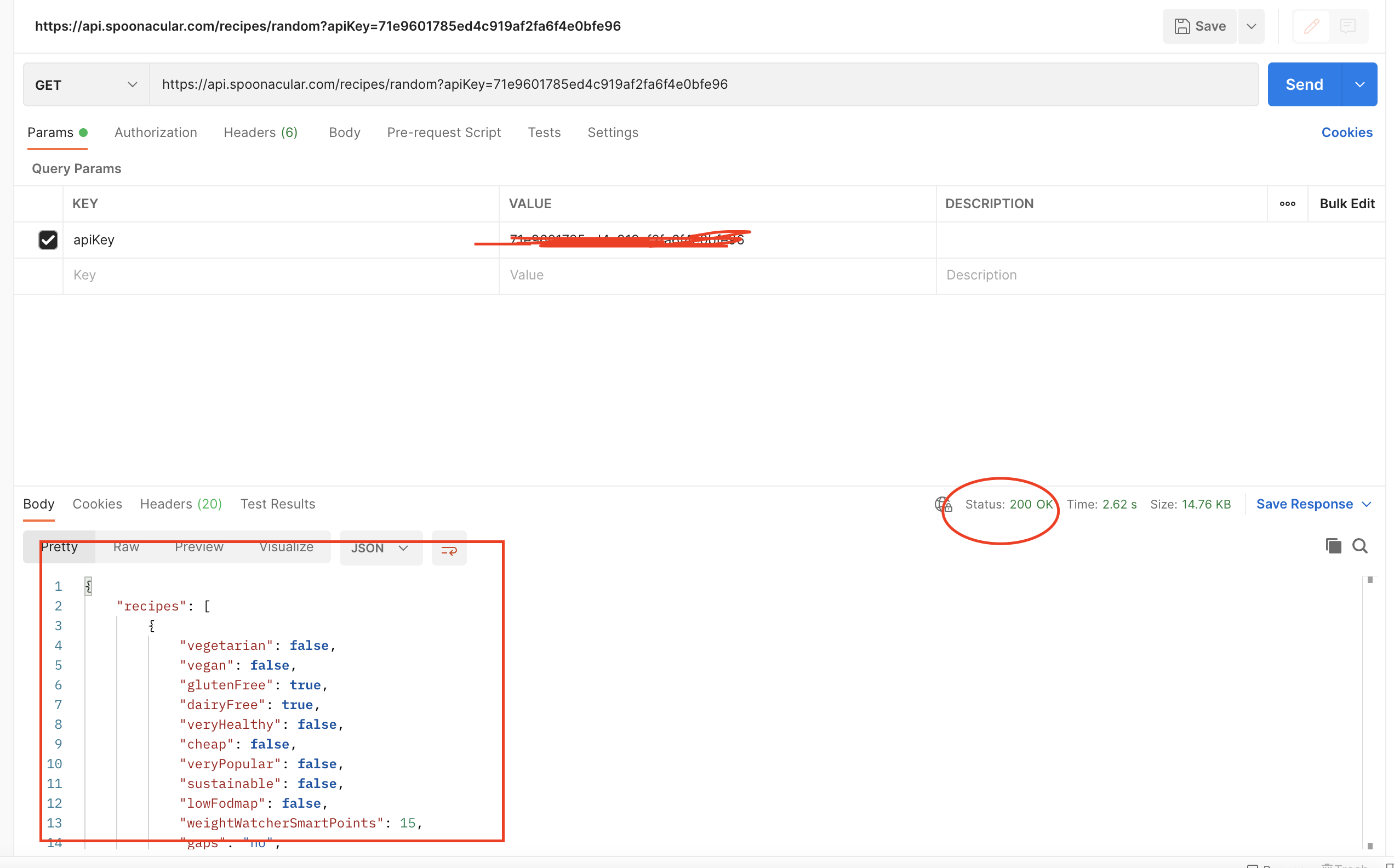Screen dimensions: 1394x868
Task: Expand the Save Response chevron
Action: point(1367,505)
